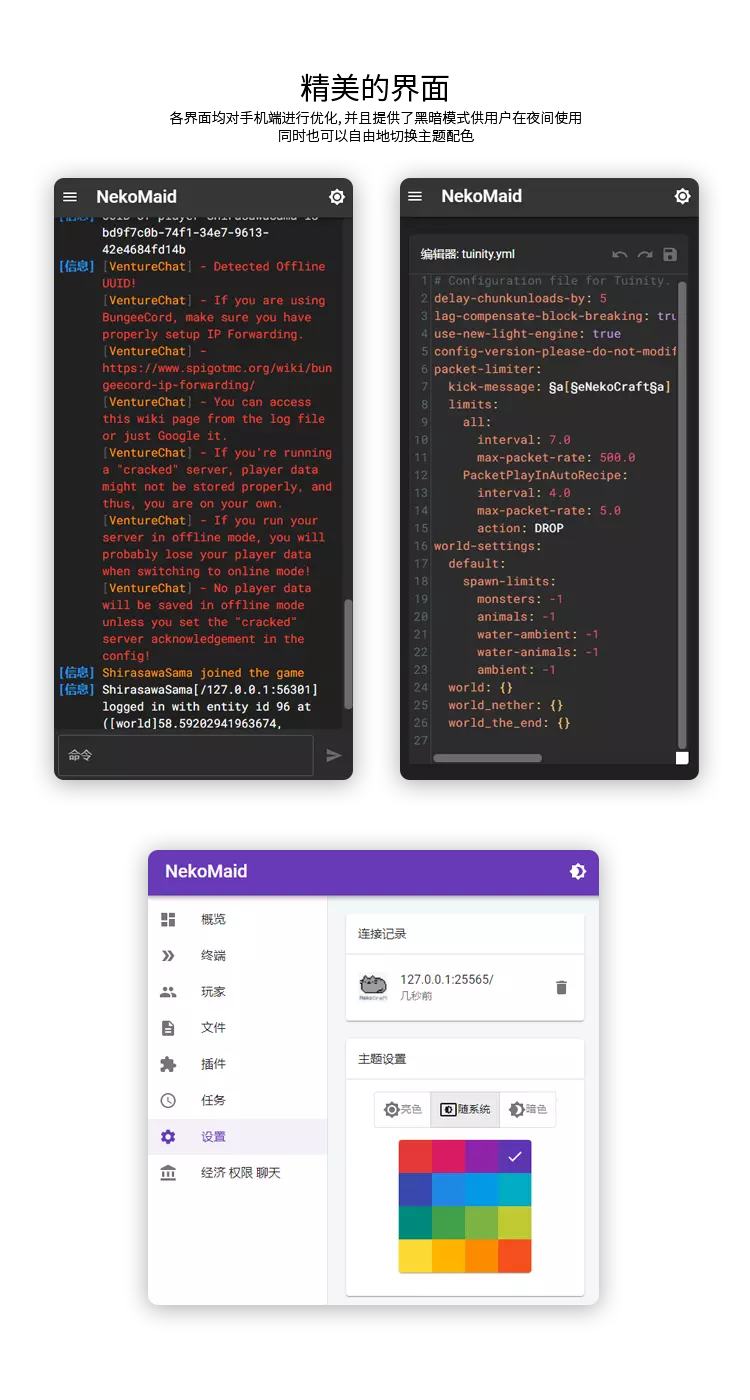Click 设置 gear icon in sidebar
This screenshot has width=750, height=1400.
[168, 1137]
